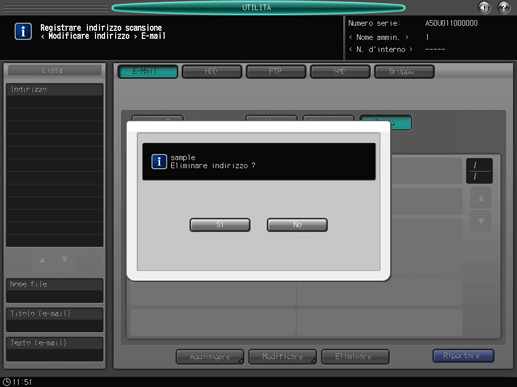Click the 'Eliminare indirizzo ?' message text
The height and width of the screenshot is (387, 517).
click(213, 166)
